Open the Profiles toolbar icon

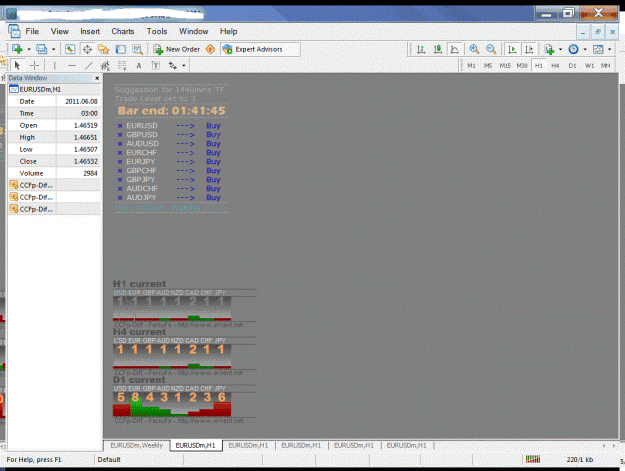point(41,49)
